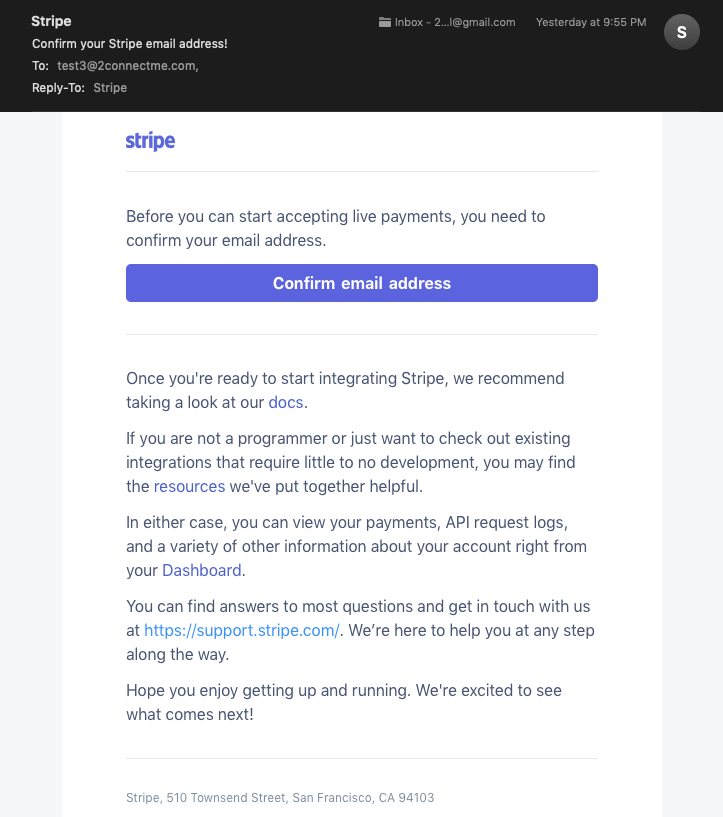Click the Inbox folder icon
This screenshot has width=723, height=817.
pyautogui.click(x=385, y=22)
